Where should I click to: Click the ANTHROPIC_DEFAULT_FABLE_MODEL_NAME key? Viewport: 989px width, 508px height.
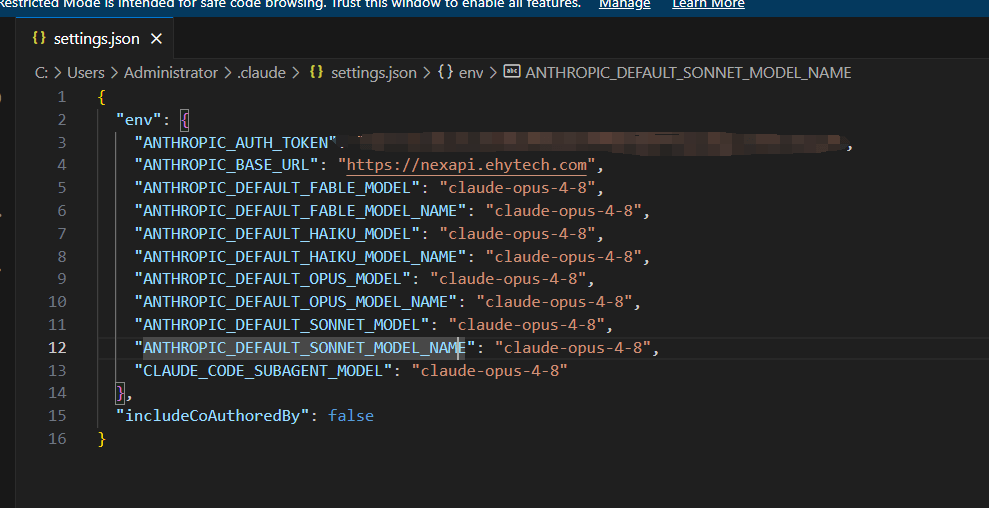(x=300, y=211)
